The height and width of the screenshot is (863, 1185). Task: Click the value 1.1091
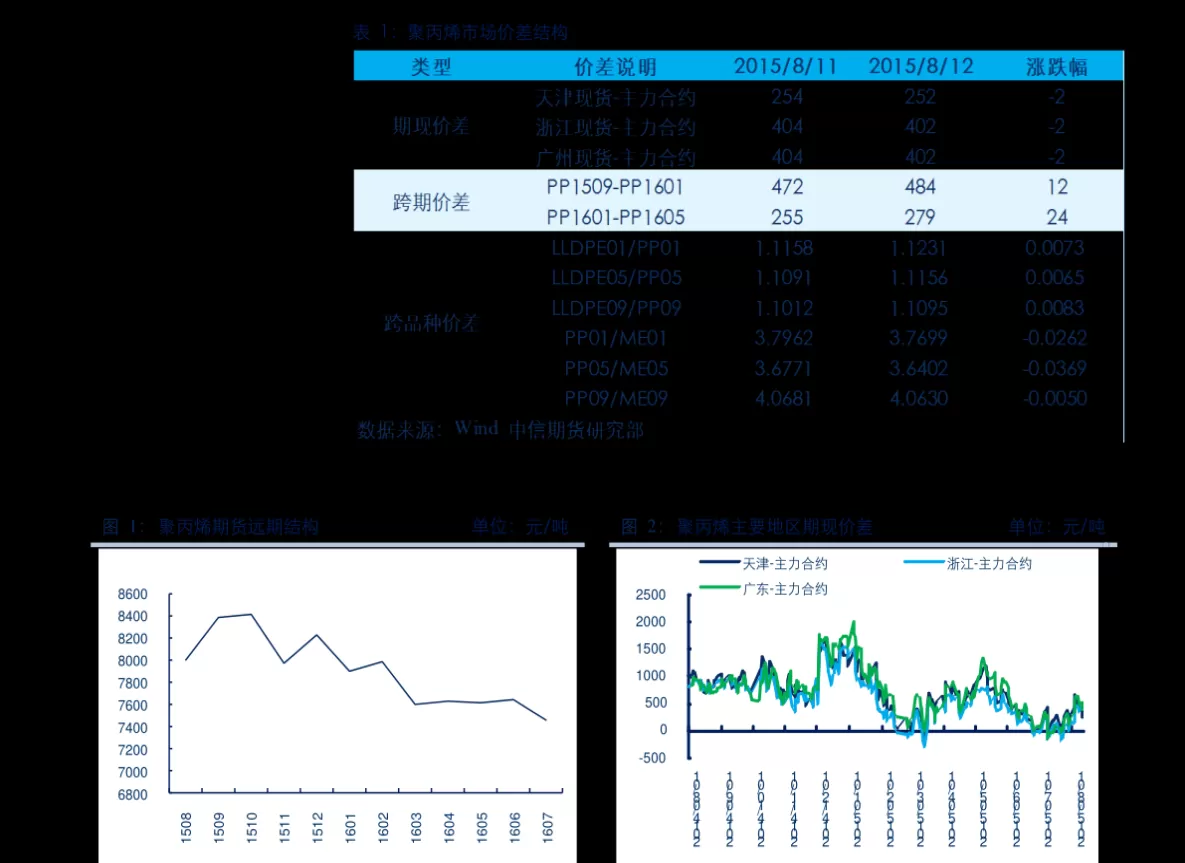pyautogui.click(x=784, y=278)
